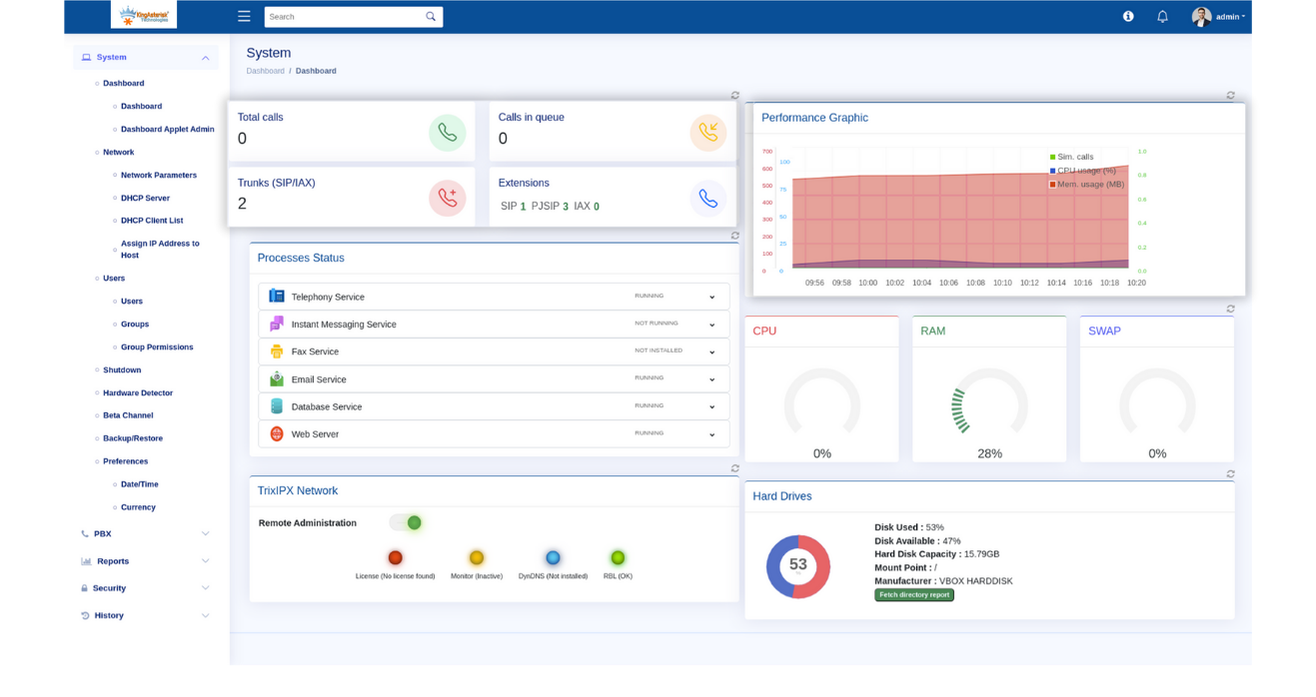
Task: Click the Hard Drives donut chart
Action: 798,566
